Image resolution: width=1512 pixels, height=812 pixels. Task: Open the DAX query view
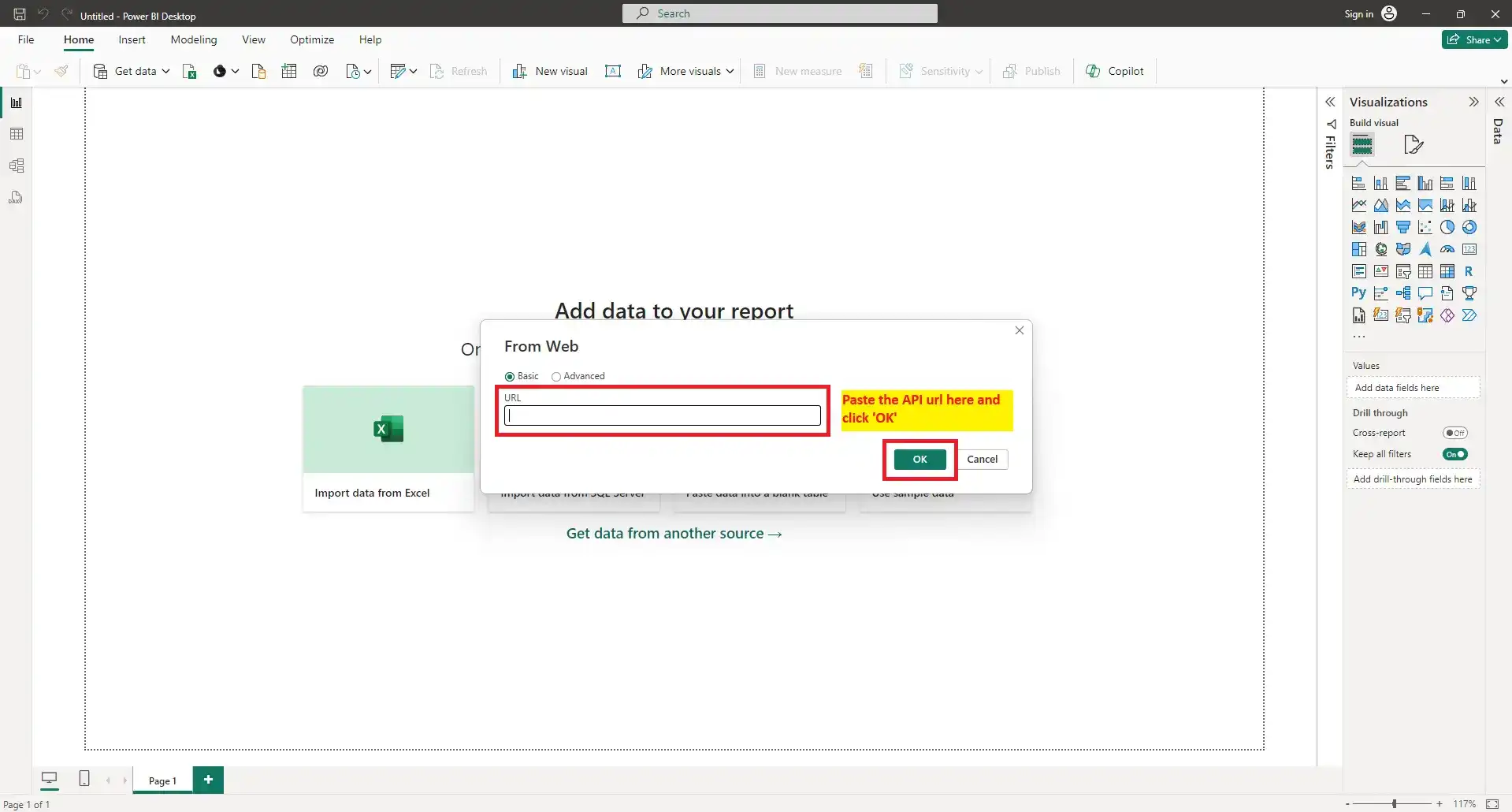click(x=16, y=197)
